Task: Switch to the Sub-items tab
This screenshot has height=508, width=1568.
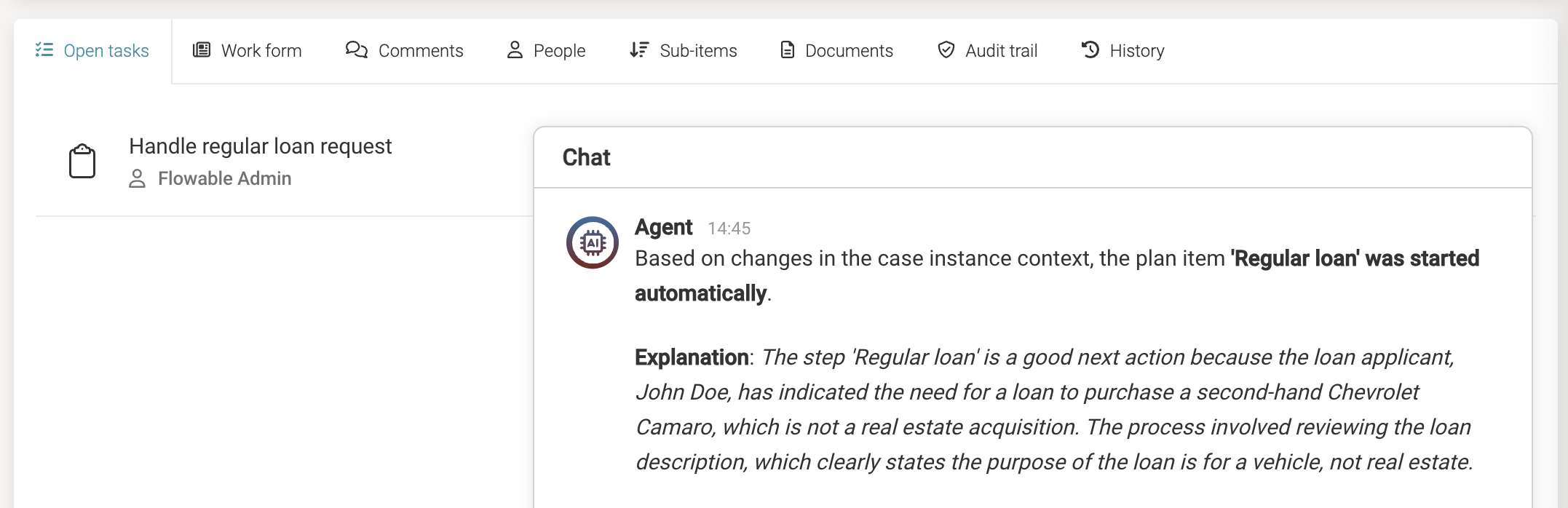Action: coord(697,49)
